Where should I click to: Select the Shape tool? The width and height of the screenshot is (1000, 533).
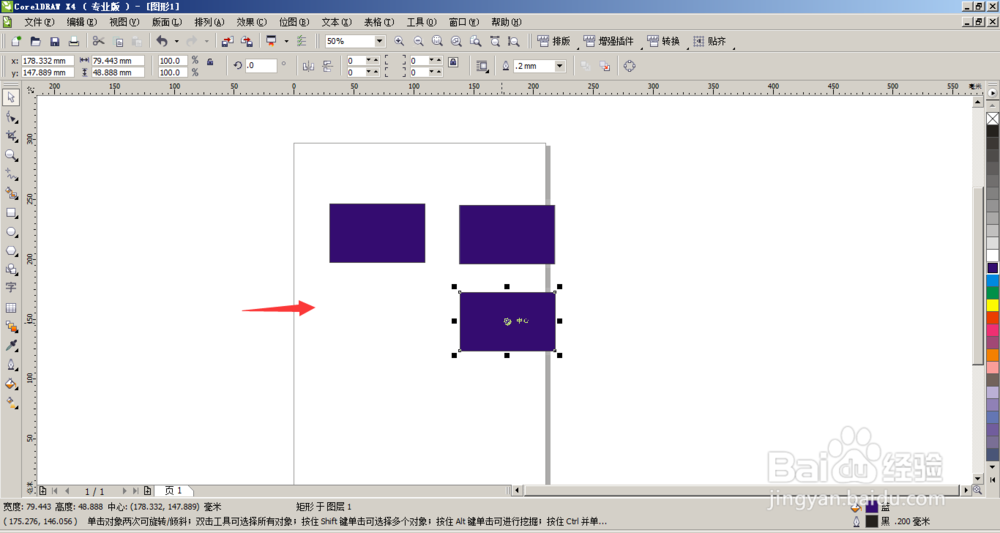coord(11,117)
